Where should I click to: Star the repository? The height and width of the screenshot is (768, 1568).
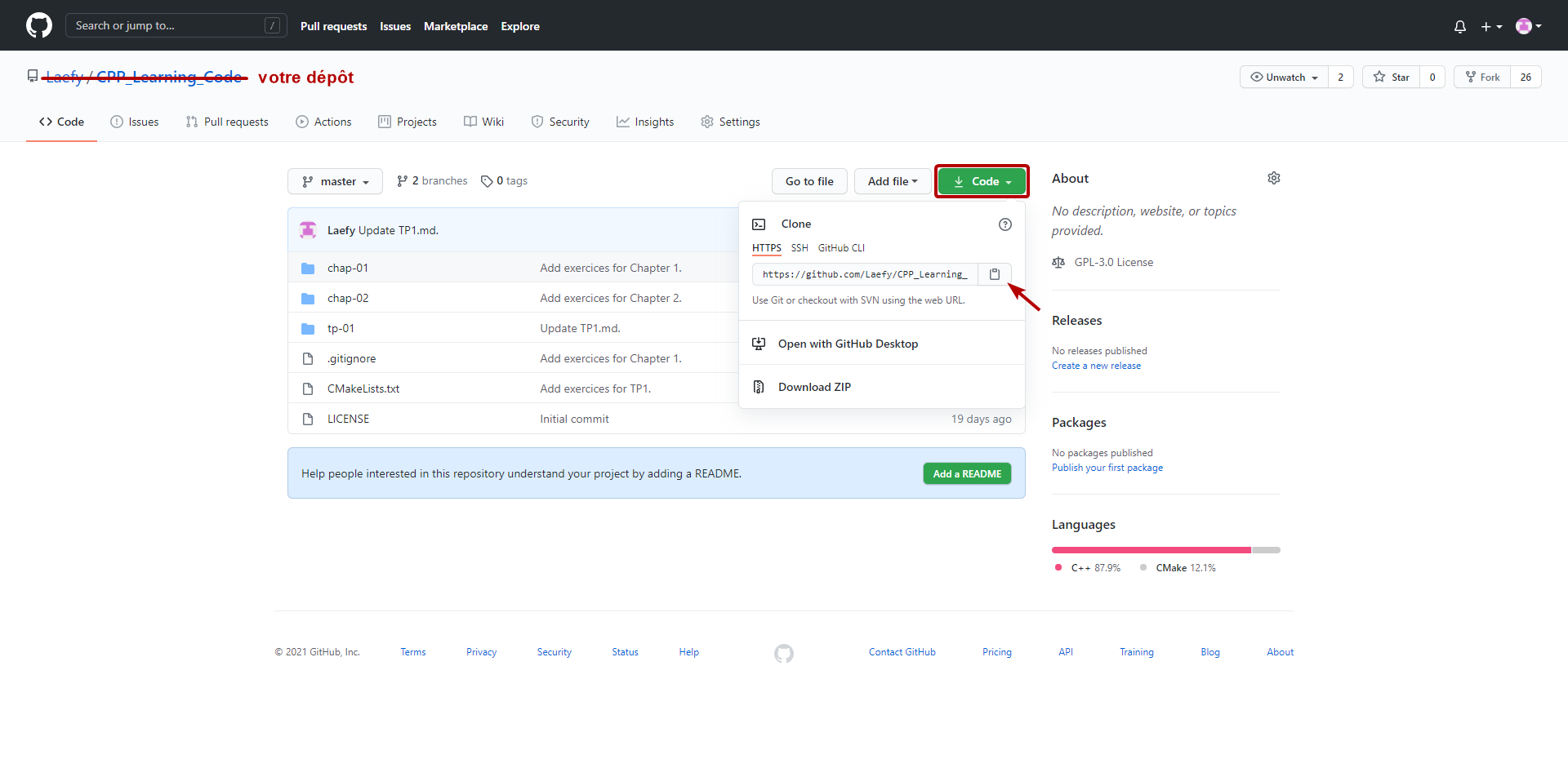(x=1392, y=77)
